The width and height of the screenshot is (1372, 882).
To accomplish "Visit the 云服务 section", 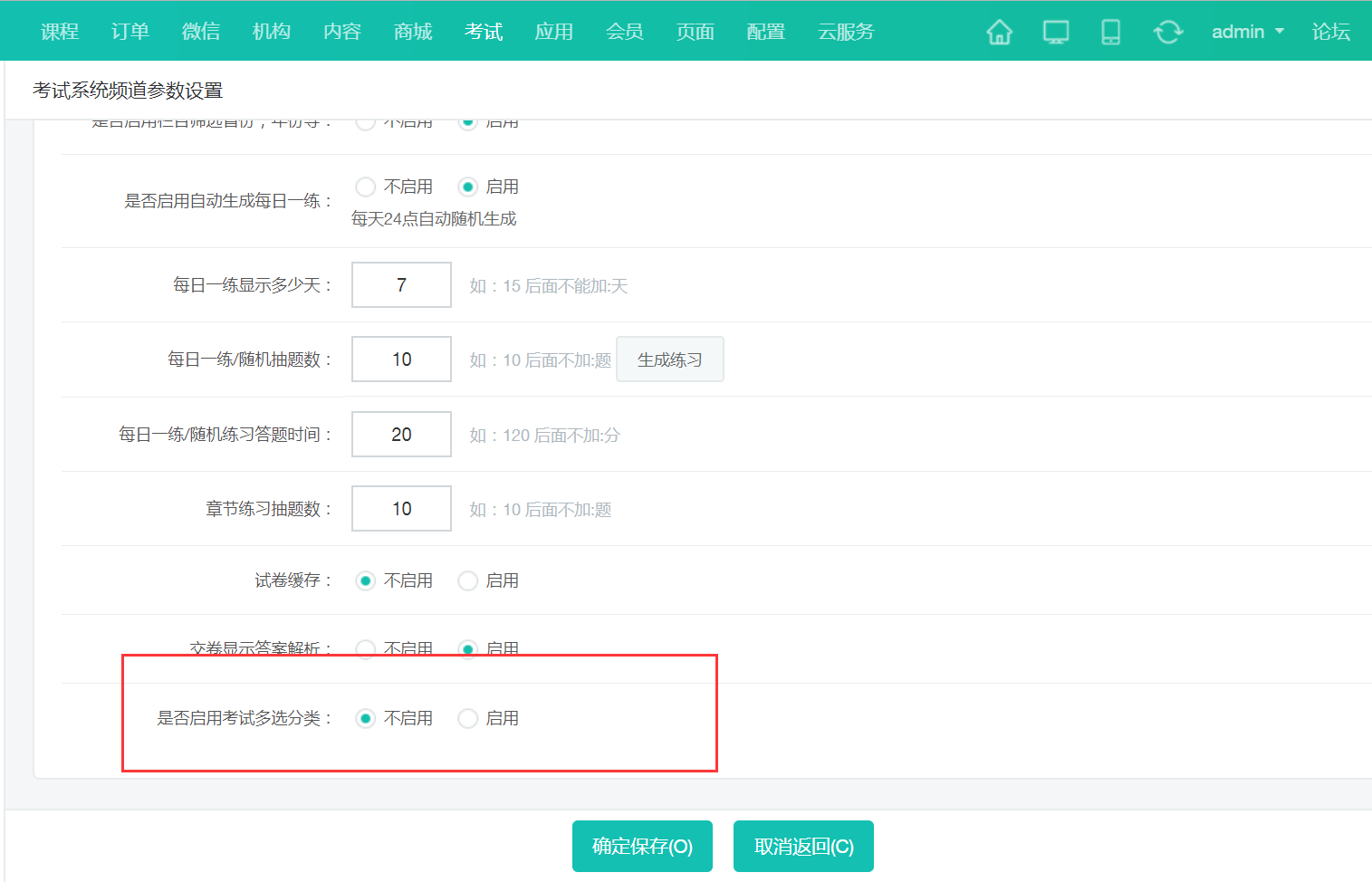I will [x=845, y=31].
